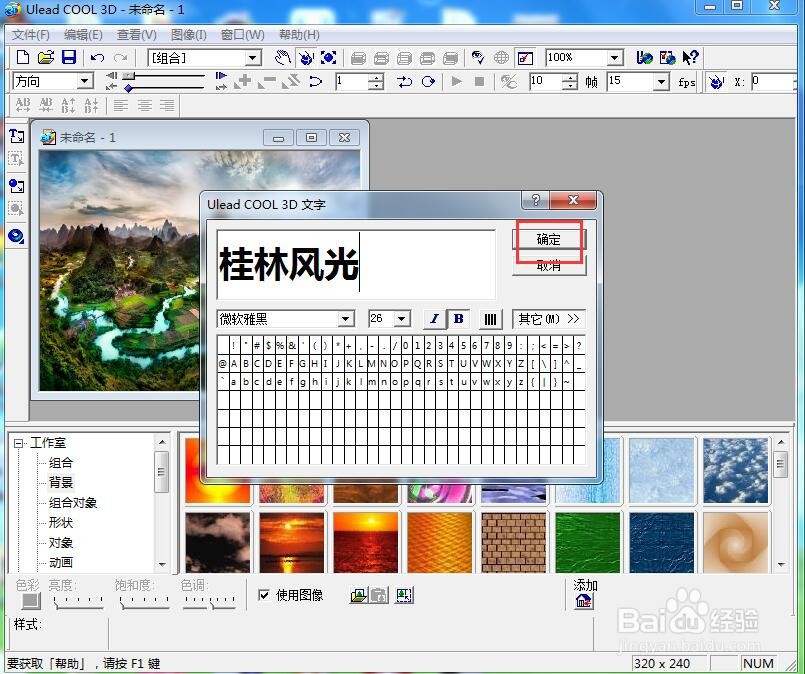The height and width of the screenshot is (674, 805).
Task: Select the brick wall background thumbnail
Action: pos(513,542)
